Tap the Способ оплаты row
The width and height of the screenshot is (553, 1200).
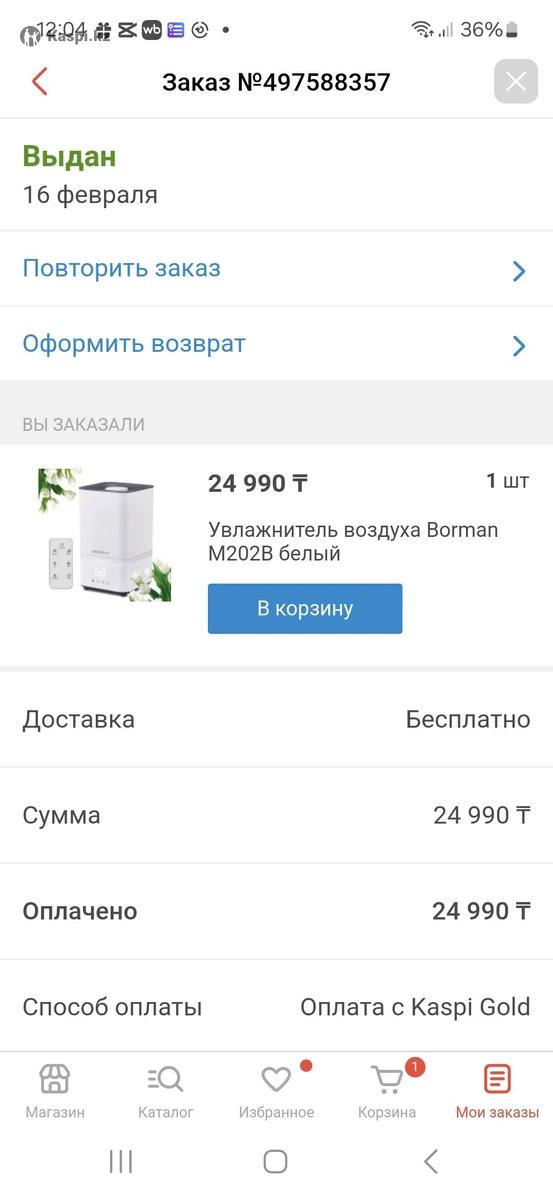(x=276, y=1007)
